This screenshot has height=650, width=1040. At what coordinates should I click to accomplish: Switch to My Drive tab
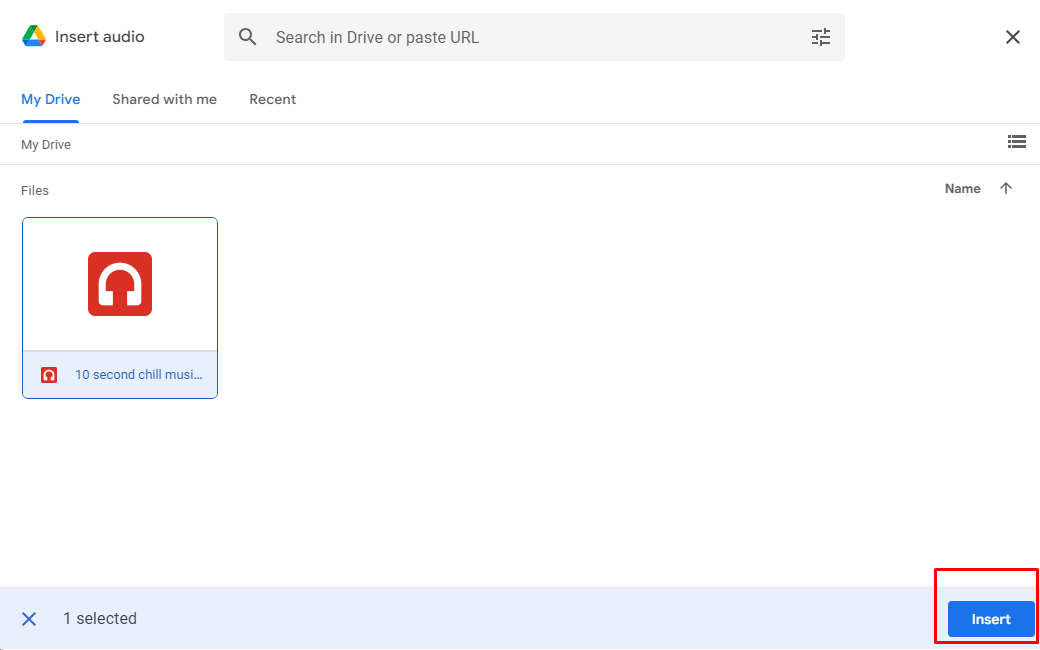click(50, 99)
